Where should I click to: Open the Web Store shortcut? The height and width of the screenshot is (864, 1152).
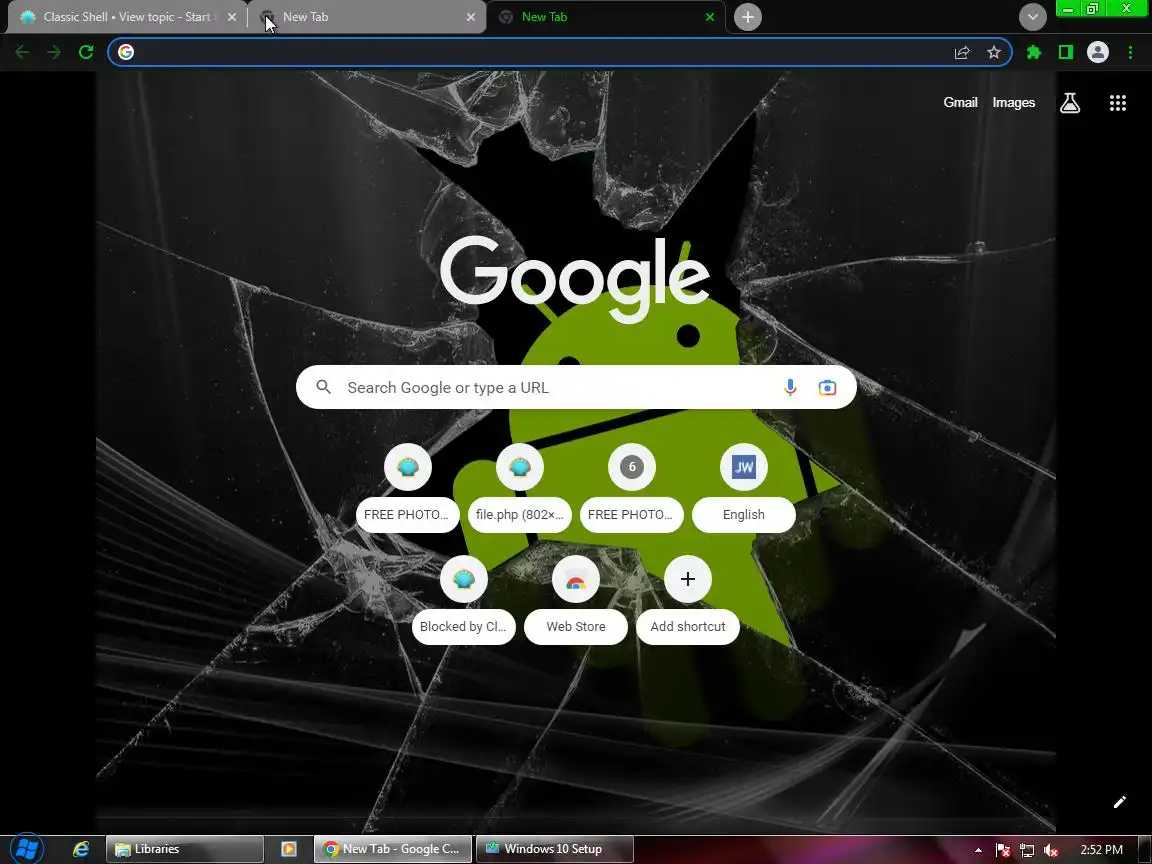pos(576,600)
